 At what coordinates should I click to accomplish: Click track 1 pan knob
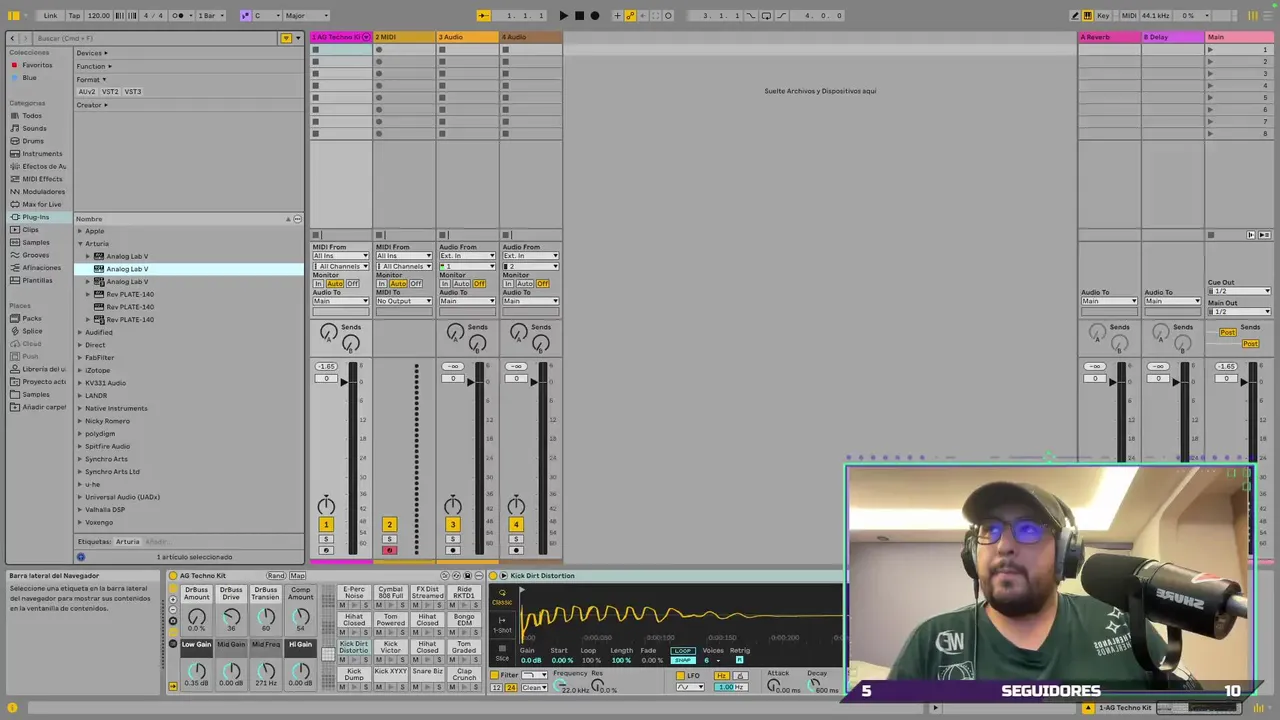click(x=326, y=506)
